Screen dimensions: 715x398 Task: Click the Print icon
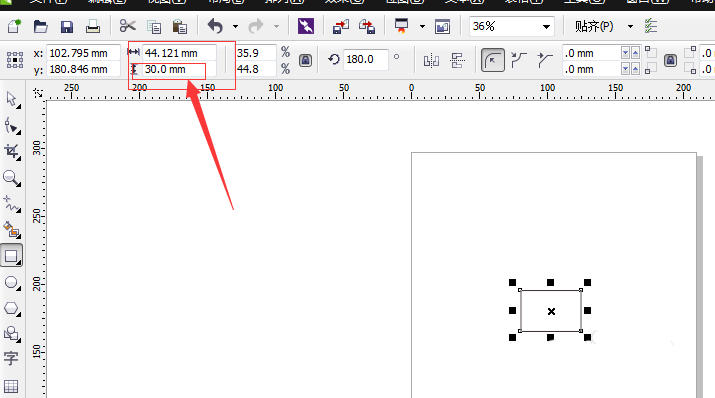pos(93,26)
